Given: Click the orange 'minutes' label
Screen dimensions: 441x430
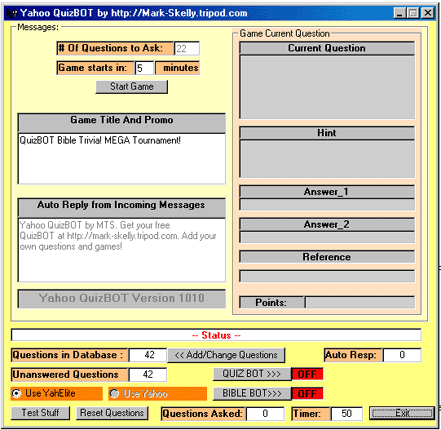Looking at the screenshot, I should (x=177, y=68).
